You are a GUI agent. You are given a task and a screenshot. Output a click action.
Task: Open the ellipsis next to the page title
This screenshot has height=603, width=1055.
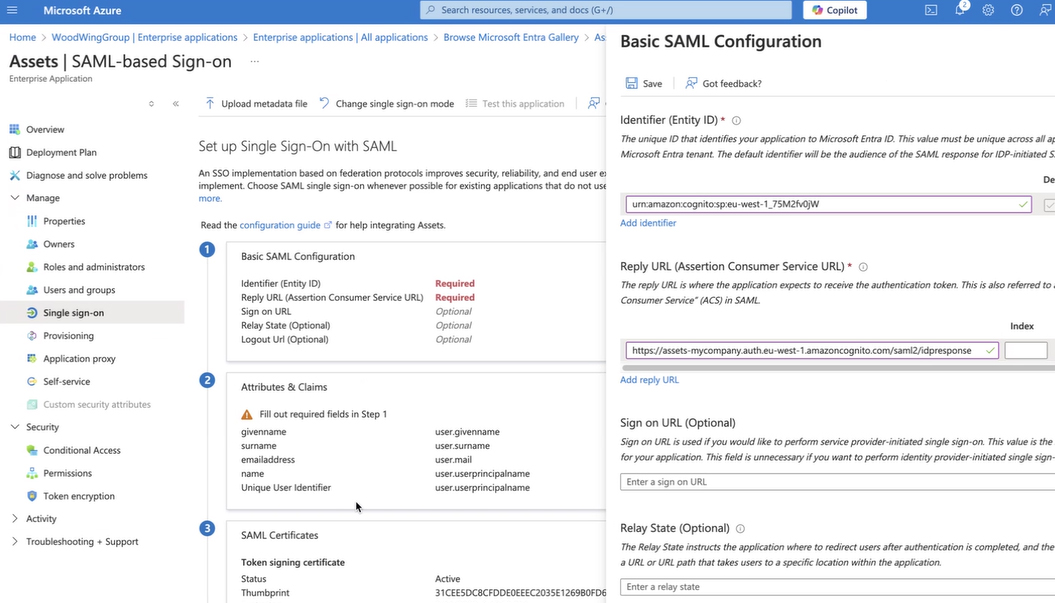(254, 61)
